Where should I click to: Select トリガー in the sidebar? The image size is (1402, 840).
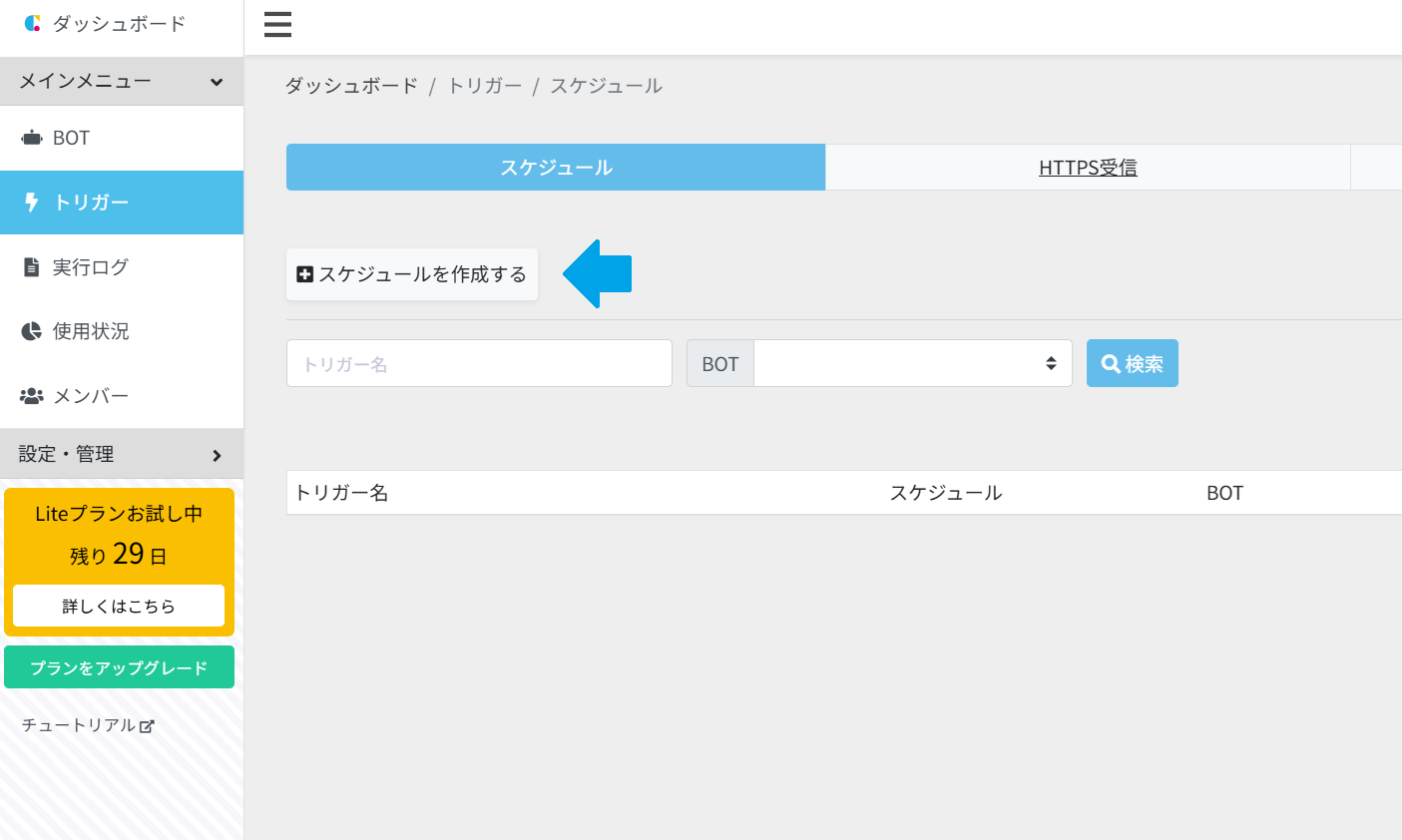(x=122, y=203)
